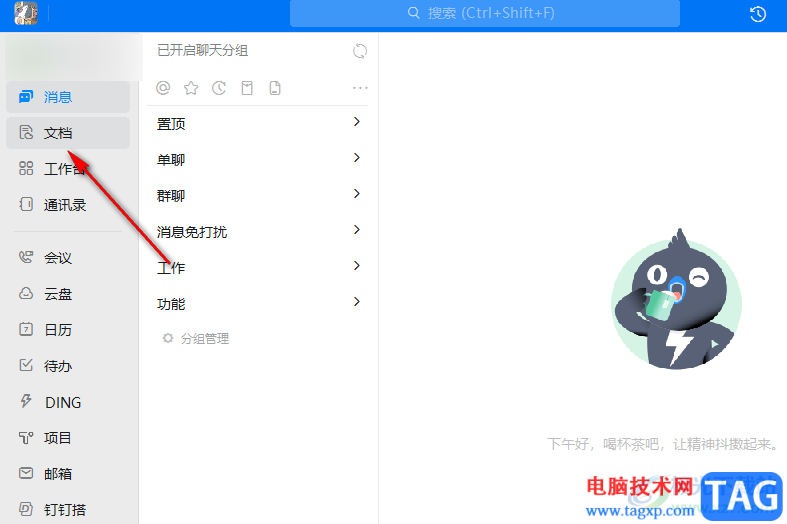Open 文档 in the left sidebar
The width and height of the screenshot is (787, 524).
68,133
